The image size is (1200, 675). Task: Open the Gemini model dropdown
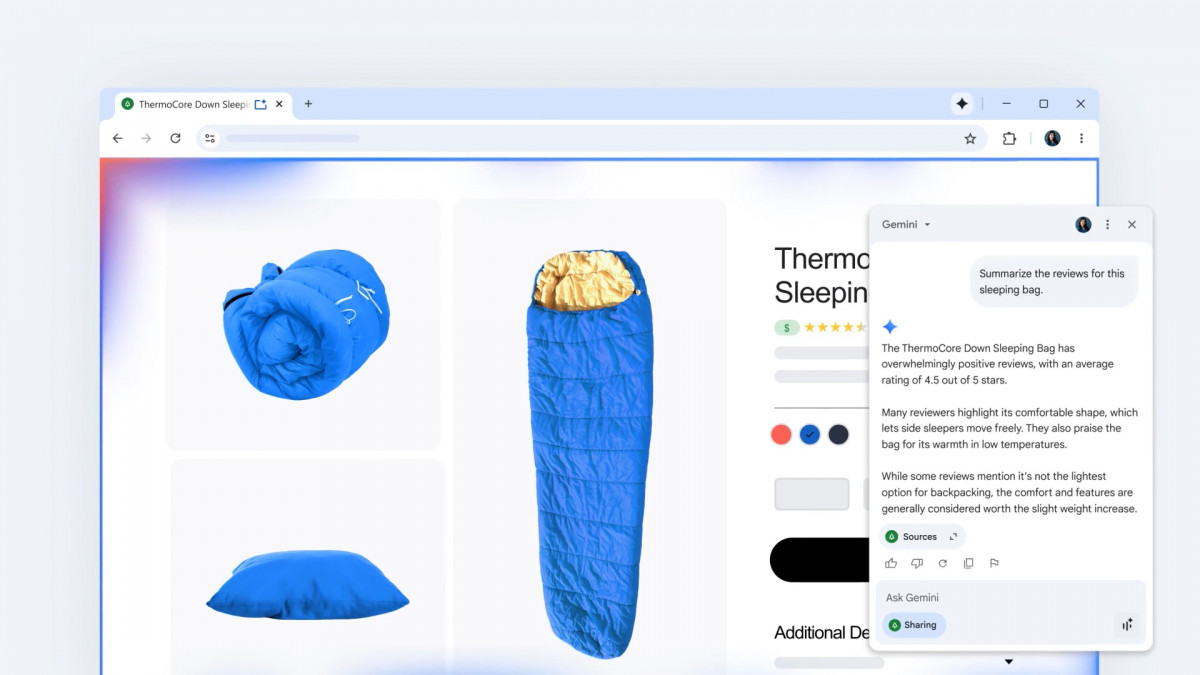(906, 224)
